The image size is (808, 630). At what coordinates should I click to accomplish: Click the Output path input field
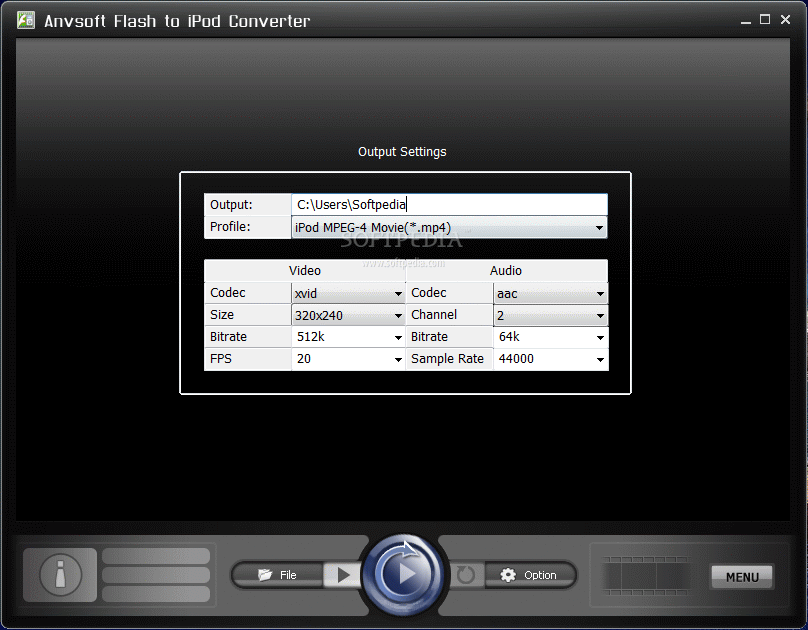[449, 205]
